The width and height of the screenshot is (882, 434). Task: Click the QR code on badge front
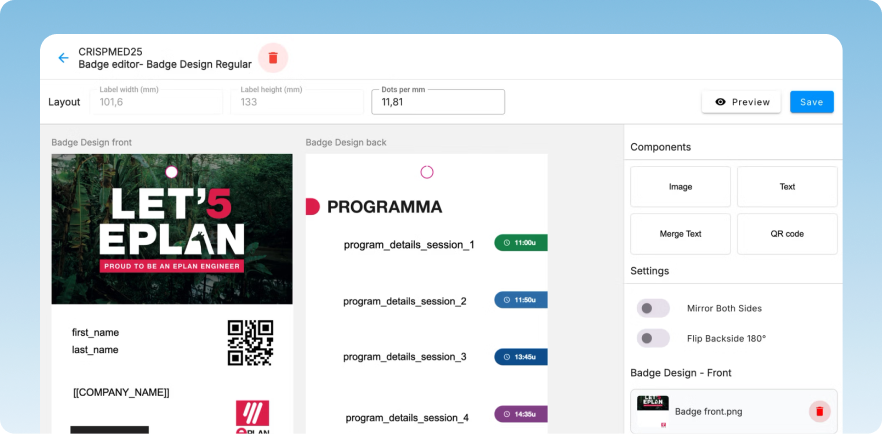[250, 342]
